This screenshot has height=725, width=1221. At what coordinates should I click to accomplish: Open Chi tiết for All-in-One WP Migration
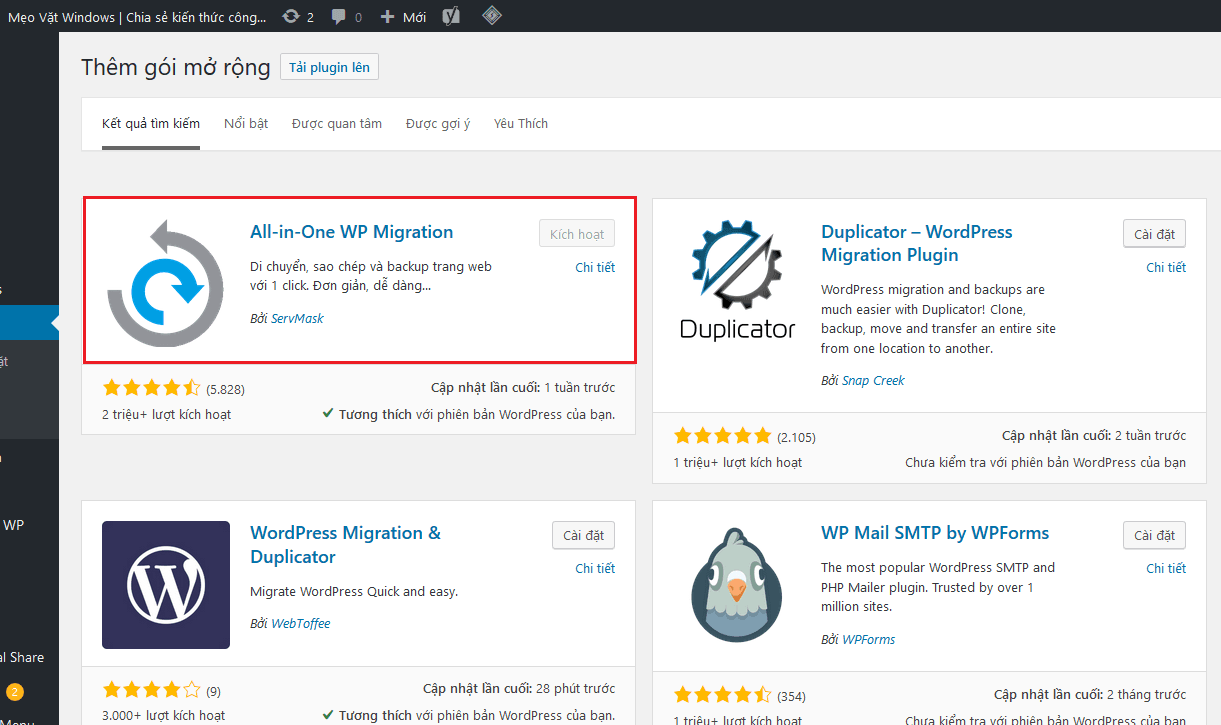595,267
